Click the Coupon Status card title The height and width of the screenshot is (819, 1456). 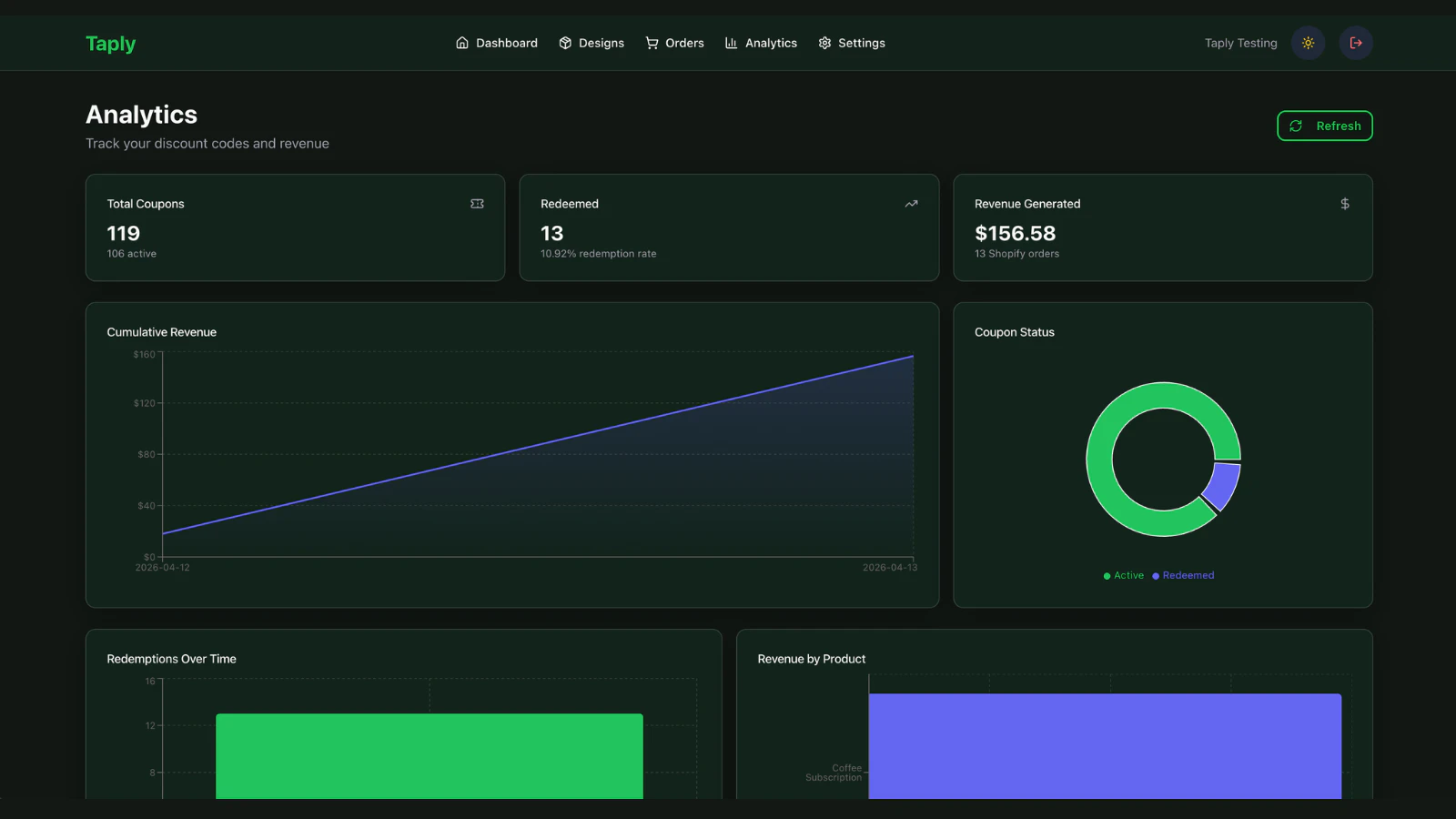[1015, 332]
